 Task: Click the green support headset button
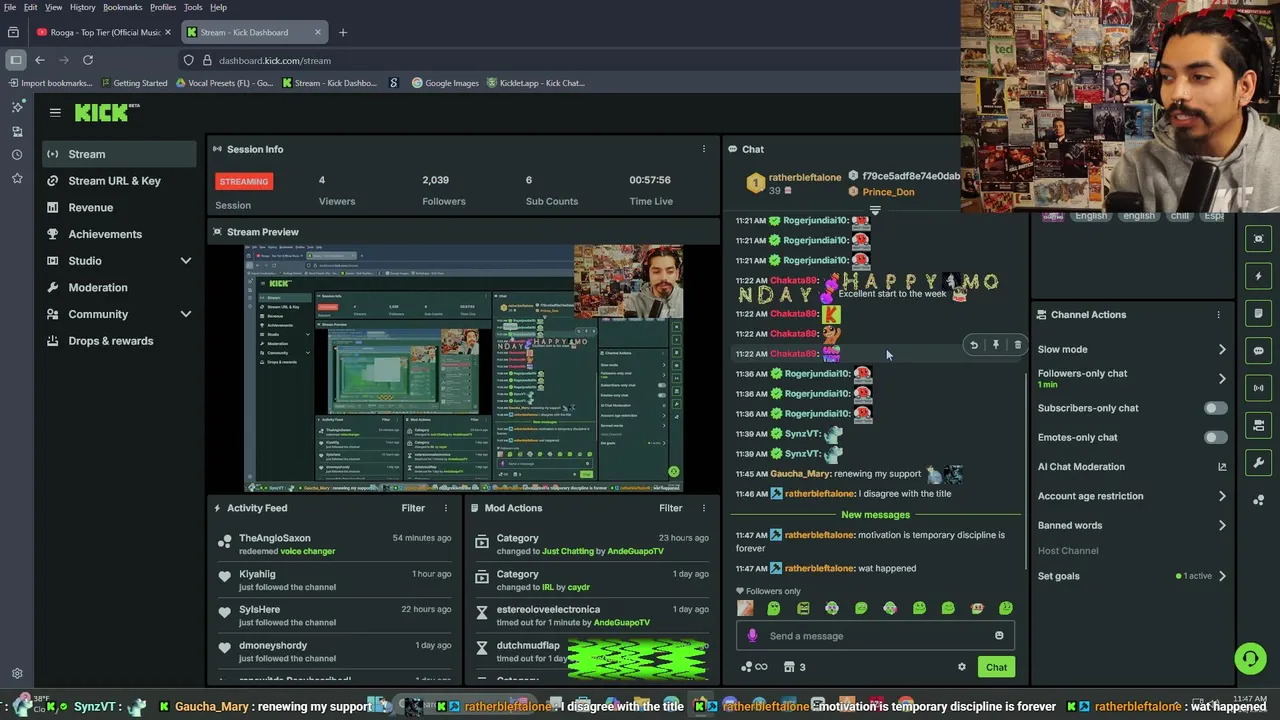coord(1249,658)
